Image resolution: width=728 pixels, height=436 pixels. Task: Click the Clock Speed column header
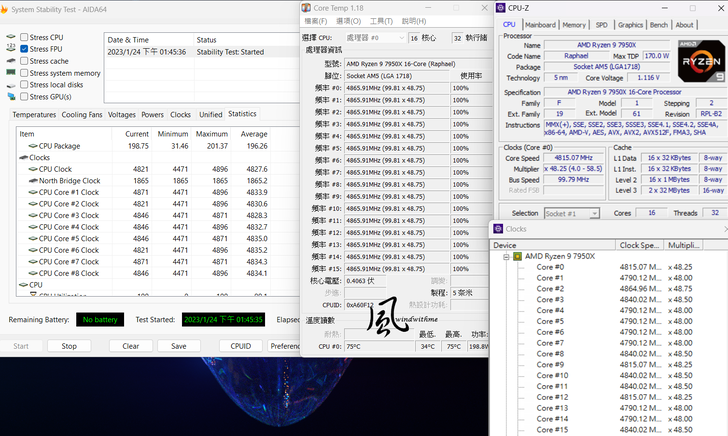tap(641, 244)
